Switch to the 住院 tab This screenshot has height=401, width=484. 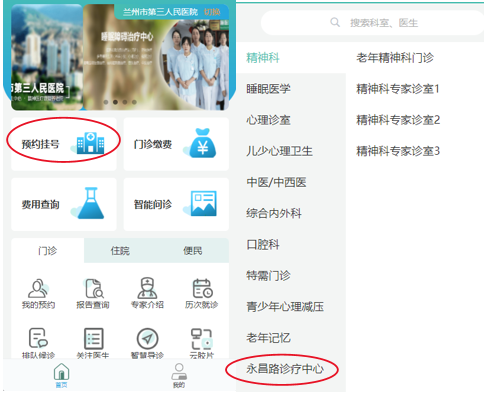pos(120,250)
